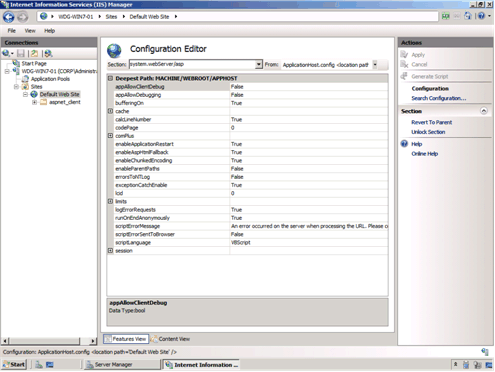Open Online Help link

pyautogui.click(x=424, y=154)
